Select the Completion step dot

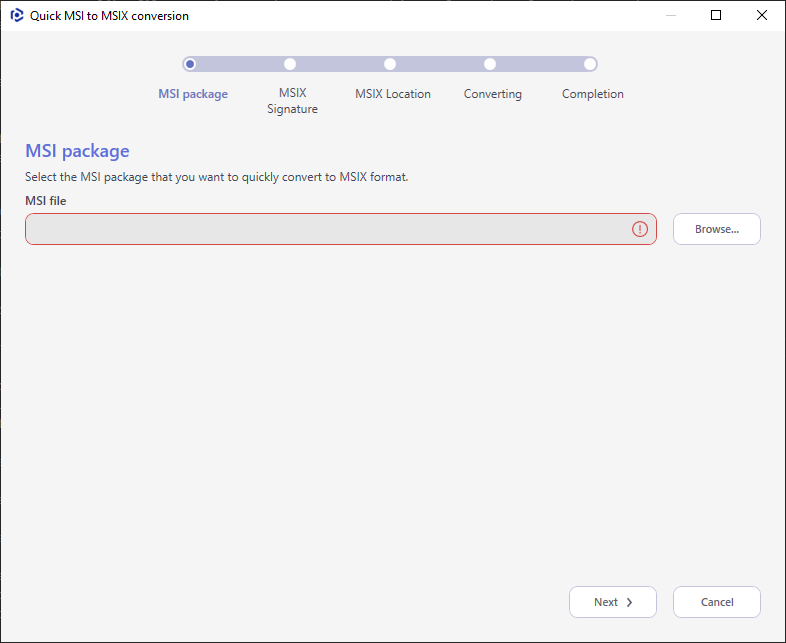[590, 64]
